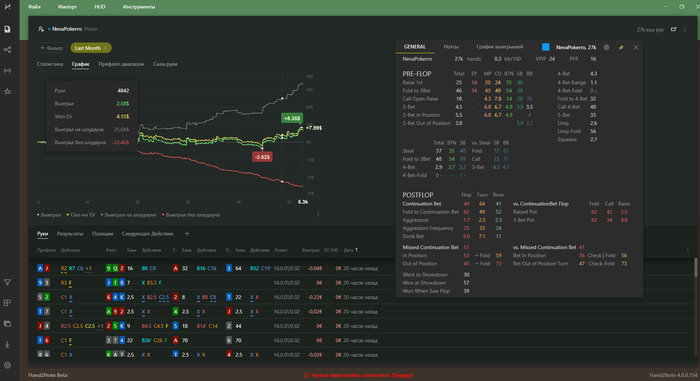The height and width of the screenshot is (381, 700).
Task: Switch to the Руки tab
Action: tap(42, 234)
